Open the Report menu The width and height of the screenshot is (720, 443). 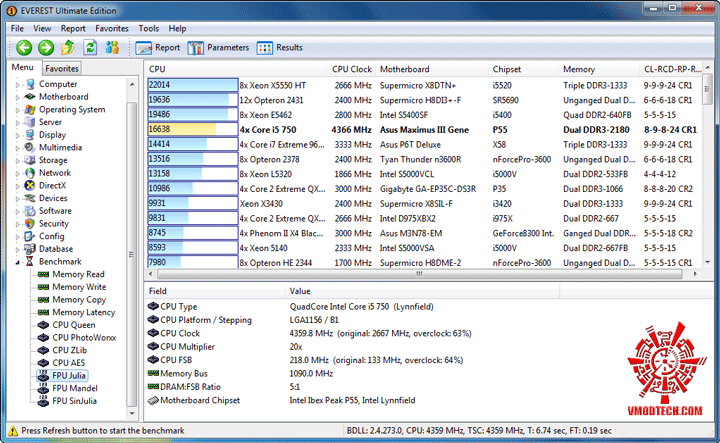click(73, 28)
